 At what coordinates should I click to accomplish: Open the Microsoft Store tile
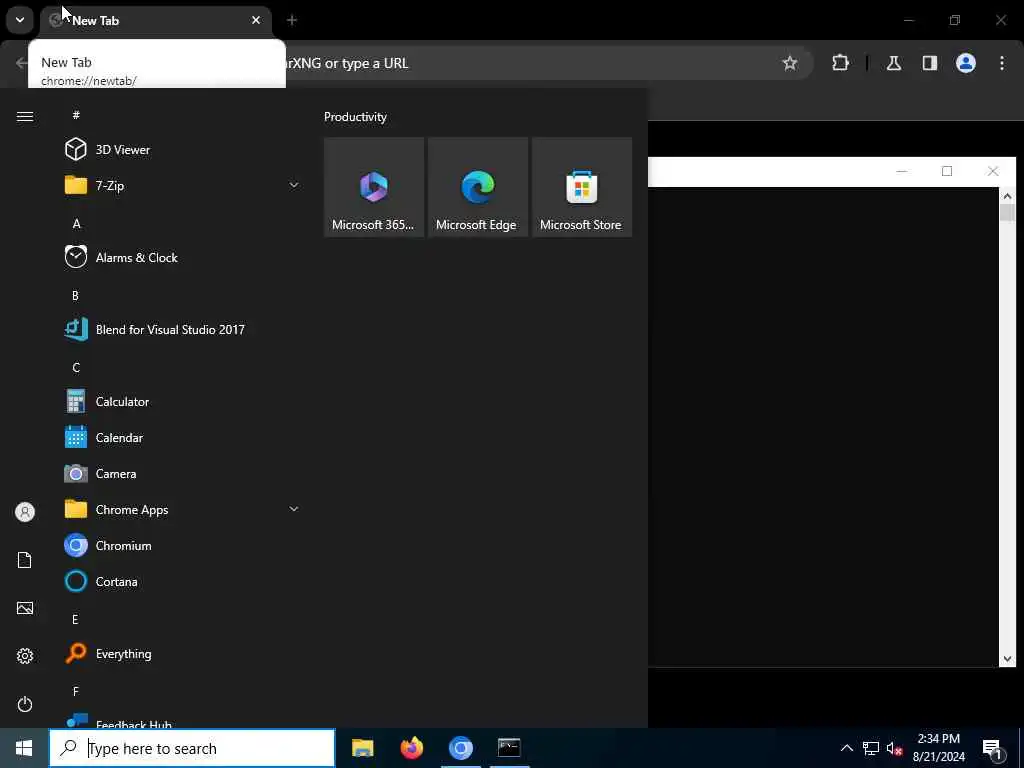581,187
